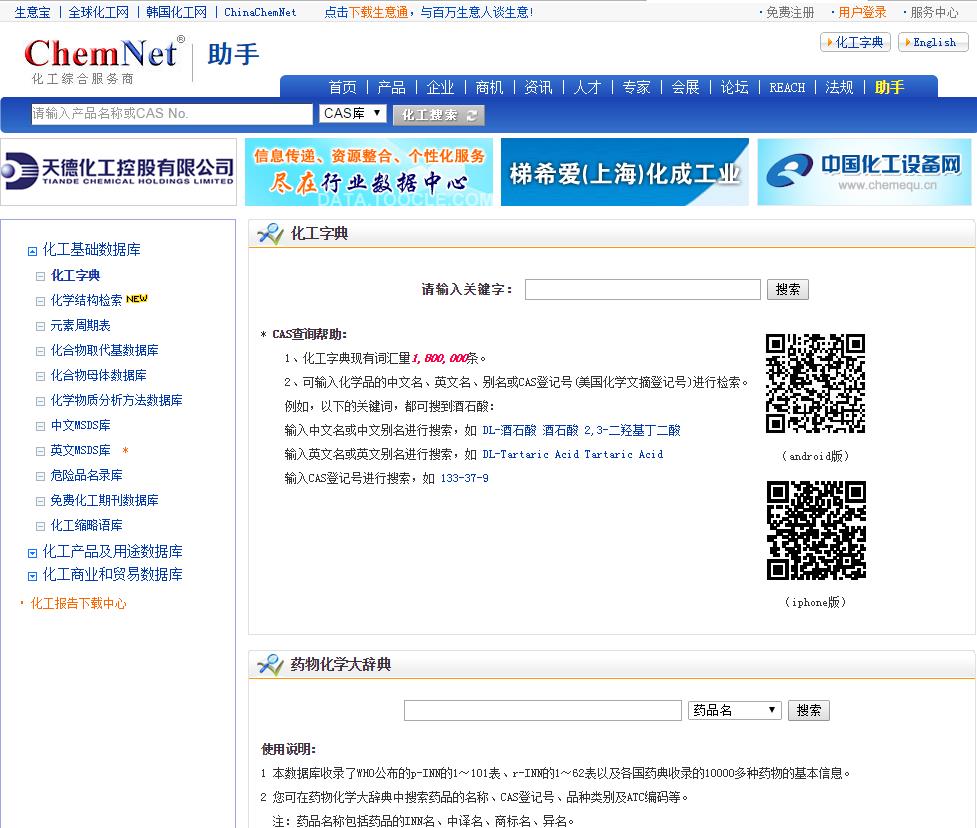Open the 化工字典 button at top right
Screen dimensions: 977x828
pyautogui.click(x=855, y=42)
